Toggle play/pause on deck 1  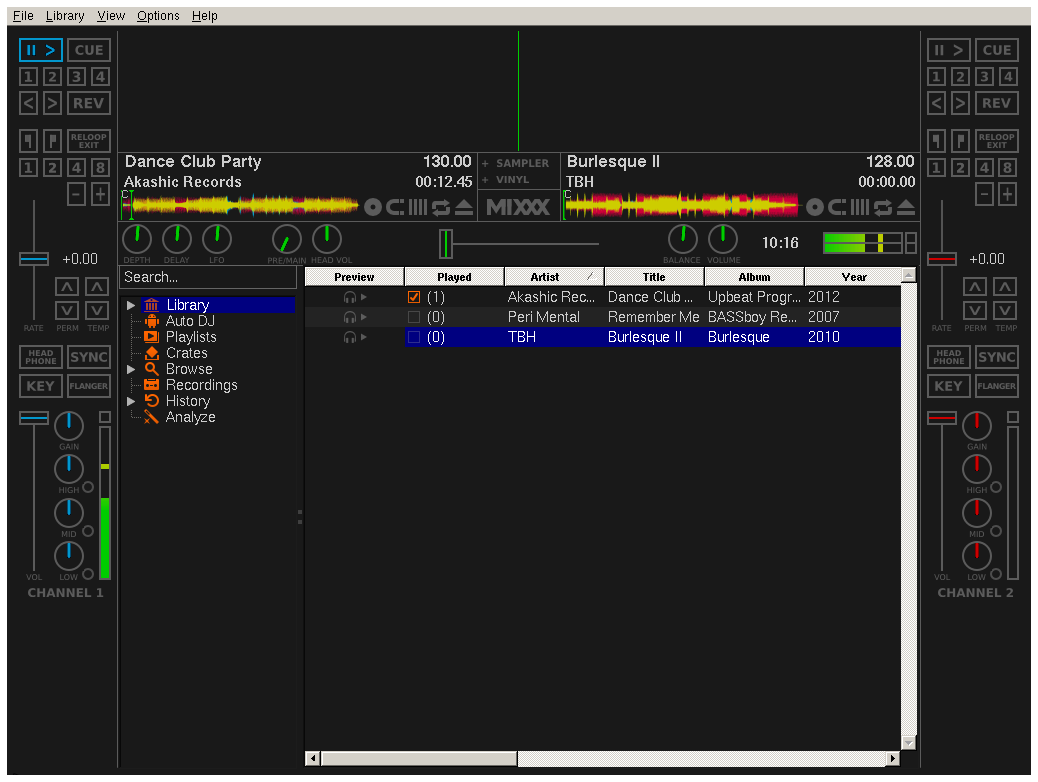pos(40,50)
